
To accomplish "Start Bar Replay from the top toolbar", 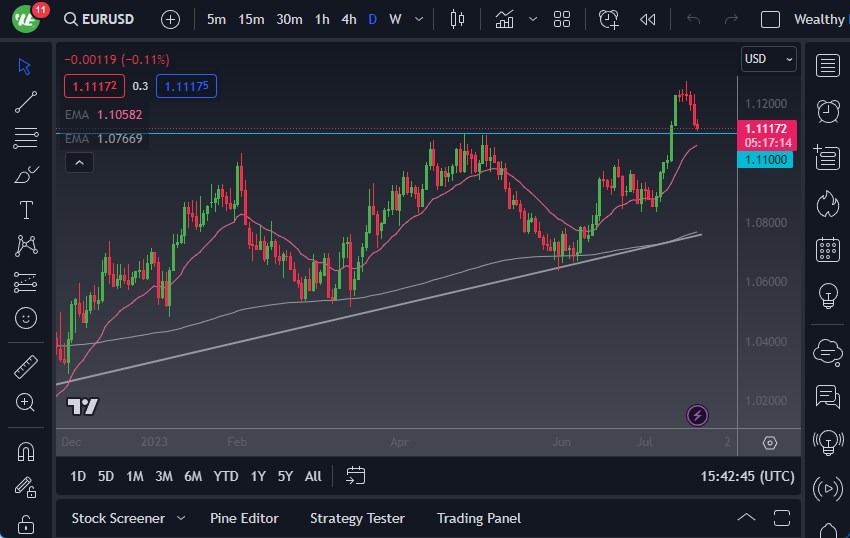I will click(x=648, y=19).
